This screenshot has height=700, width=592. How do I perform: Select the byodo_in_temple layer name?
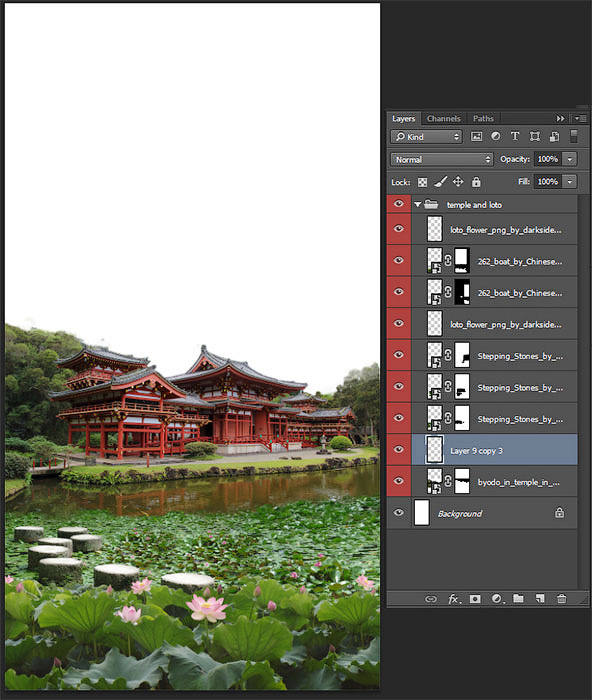[x=518, y=482]
